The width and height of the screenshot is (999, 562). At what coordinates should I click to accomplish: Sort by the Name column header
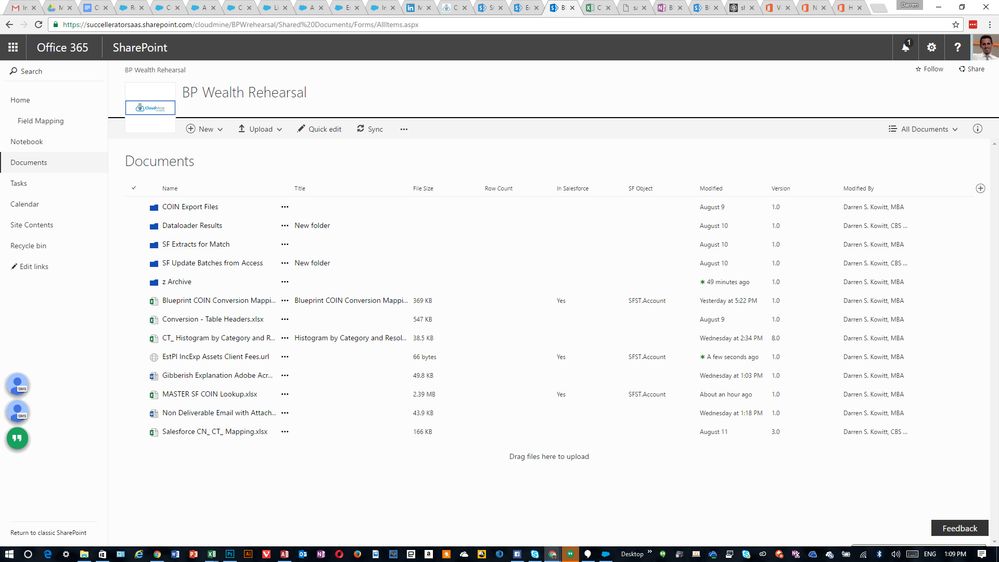click(x=169, y=189)
